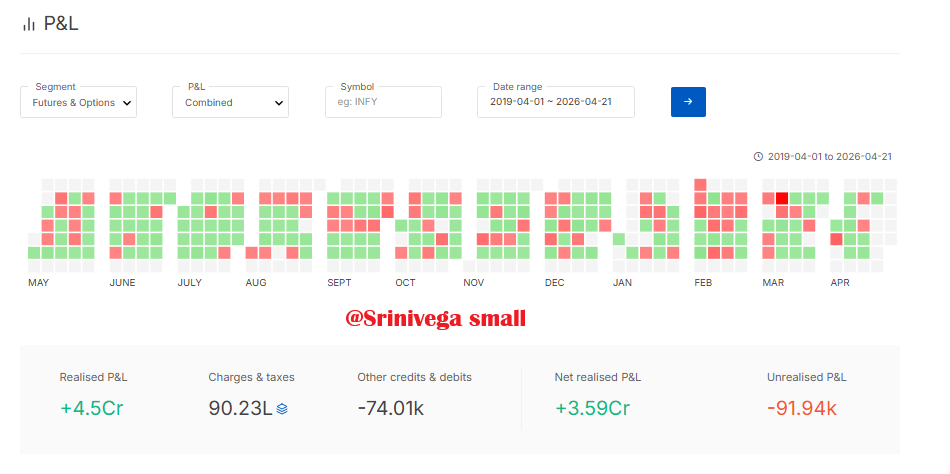Click the Unrealised P&L label
The image size is (950, 474).
[806, 377]
